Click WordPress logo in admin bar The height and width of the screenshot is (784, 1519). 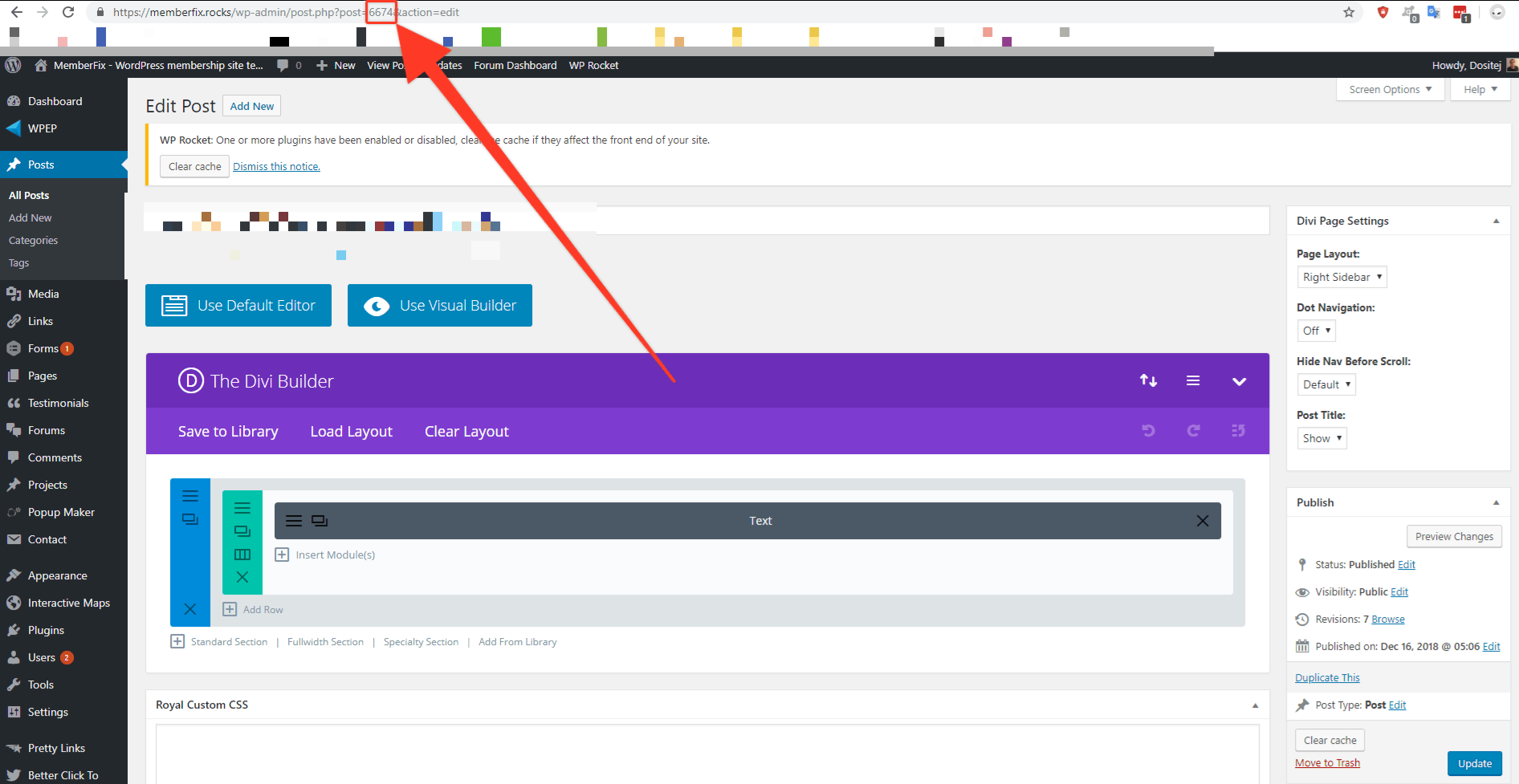click(x=13, y=65)
